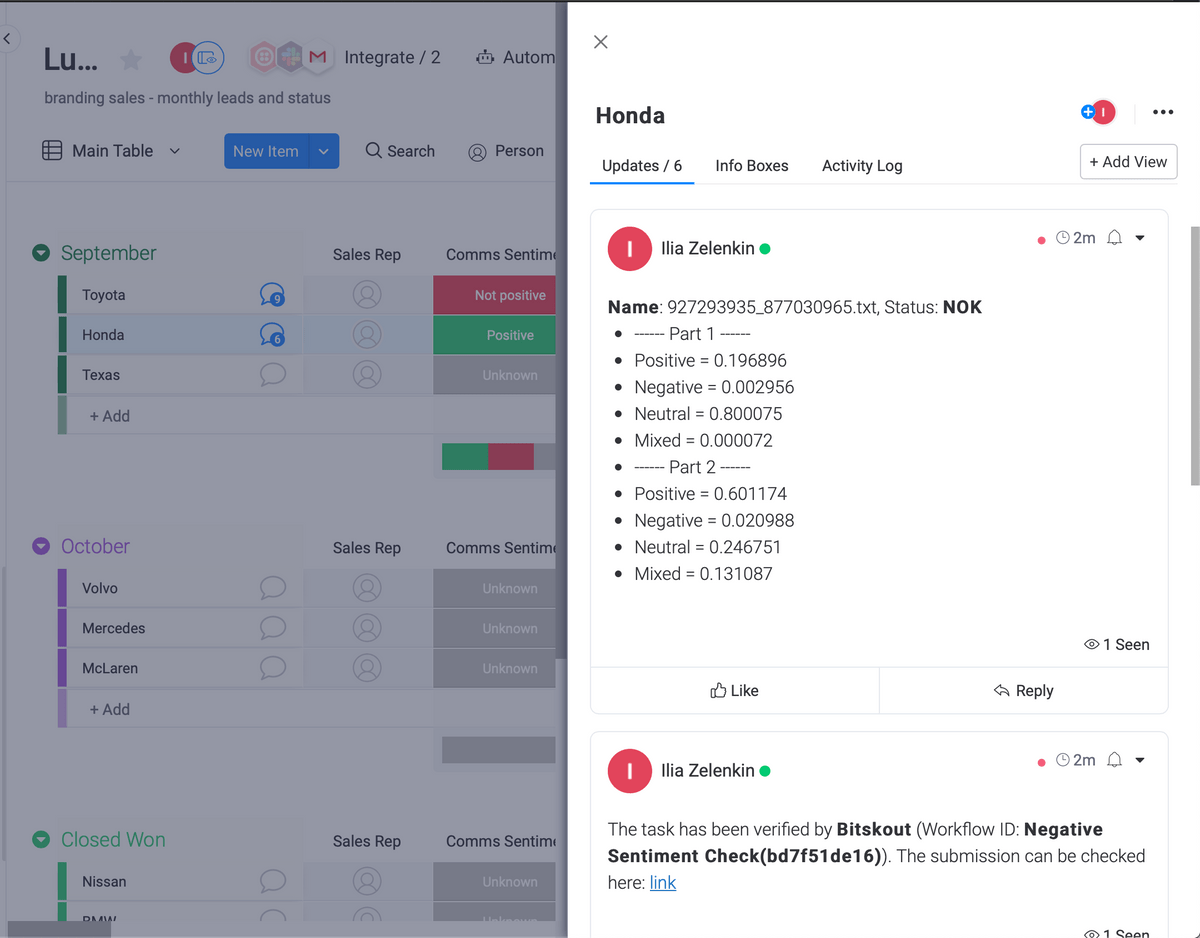
Task: Assign a sales rep to McLaren
Action: click(367, 668)
